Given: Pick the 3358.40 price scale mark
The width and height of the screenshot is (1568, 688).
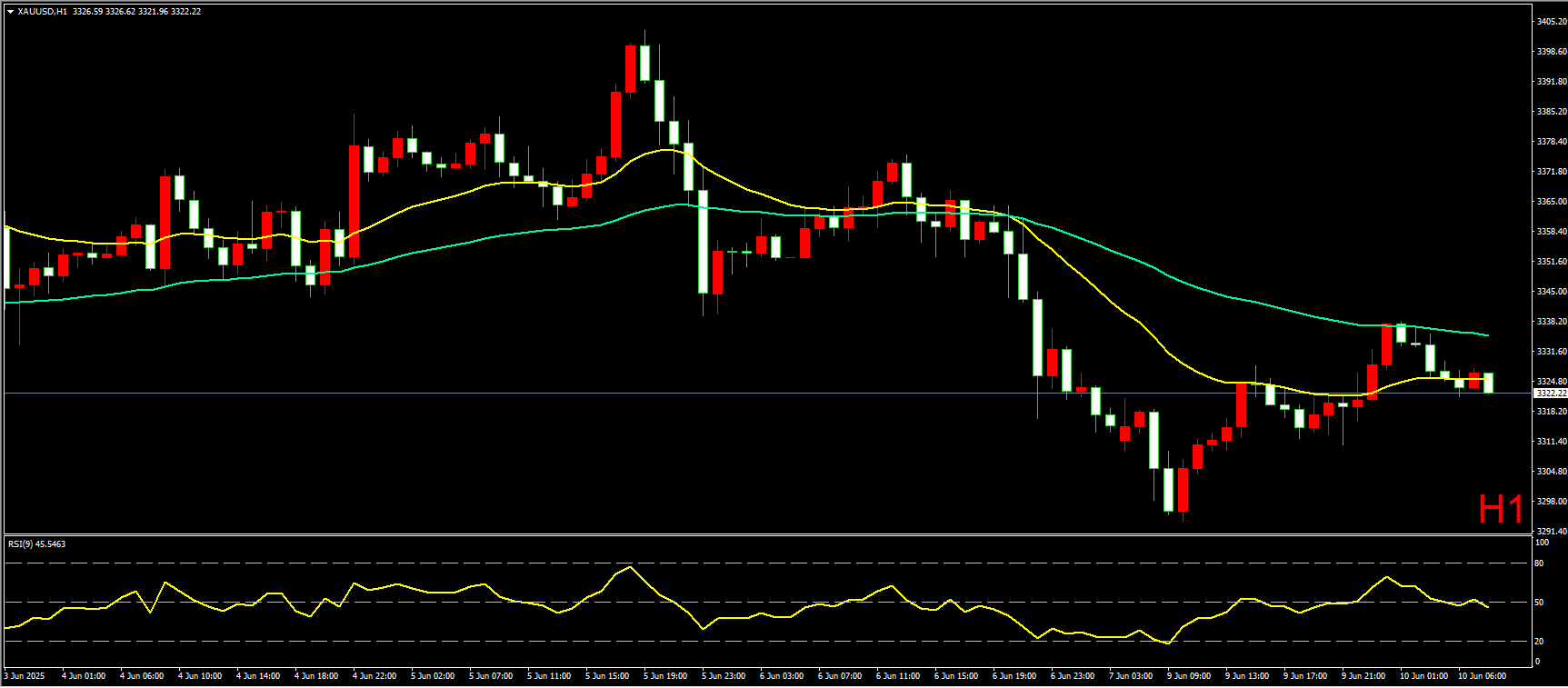Looking at the screenshot, I should click(1552, 232).
